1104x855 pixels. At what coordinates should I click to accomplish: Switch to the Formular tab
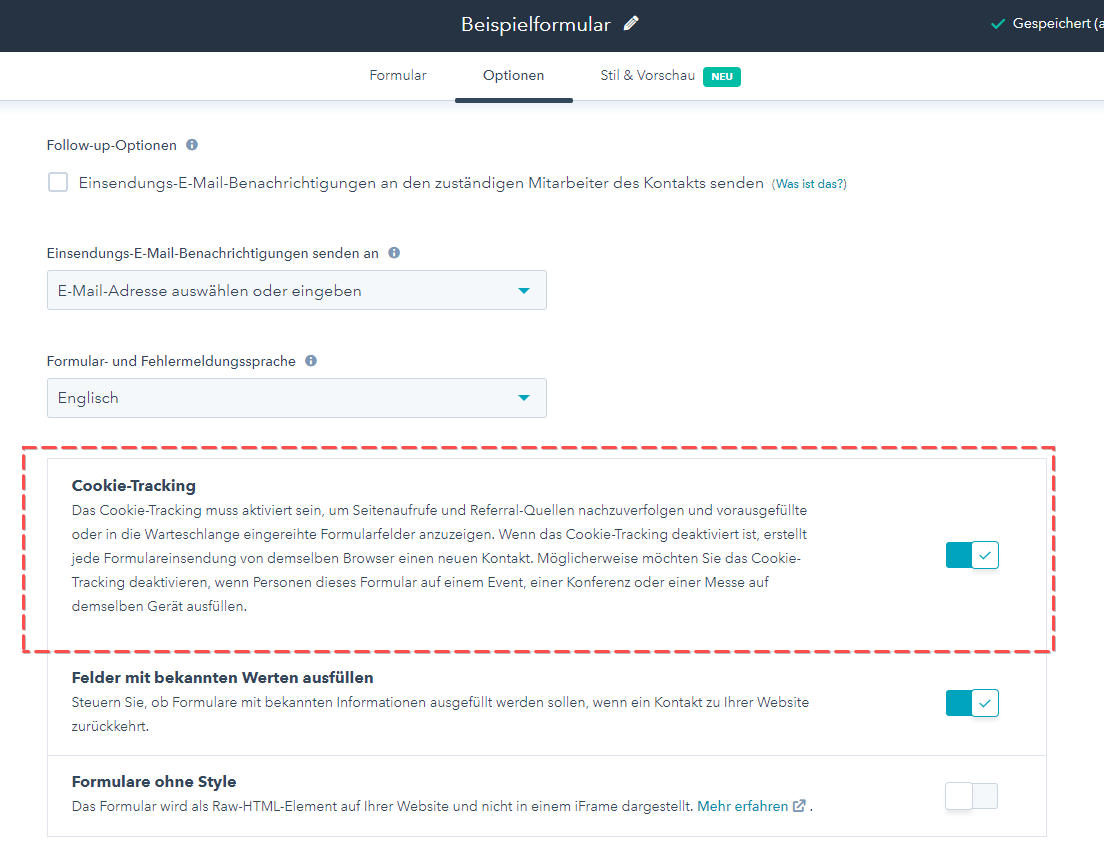coord(398,76)
